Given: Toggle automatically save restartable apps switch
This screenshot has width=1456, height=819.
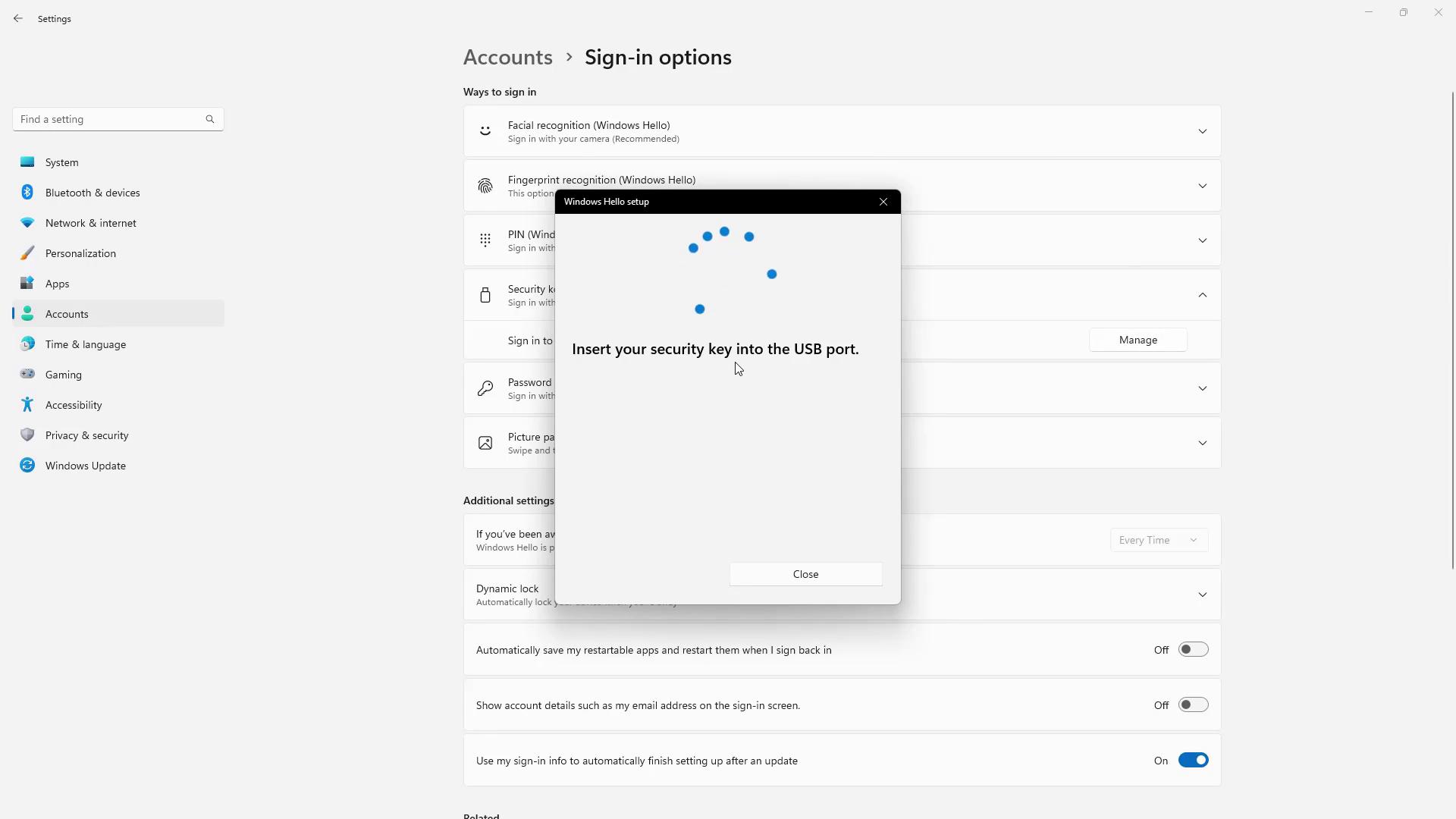Looking at the screenshot, I should pos(1193,650).
